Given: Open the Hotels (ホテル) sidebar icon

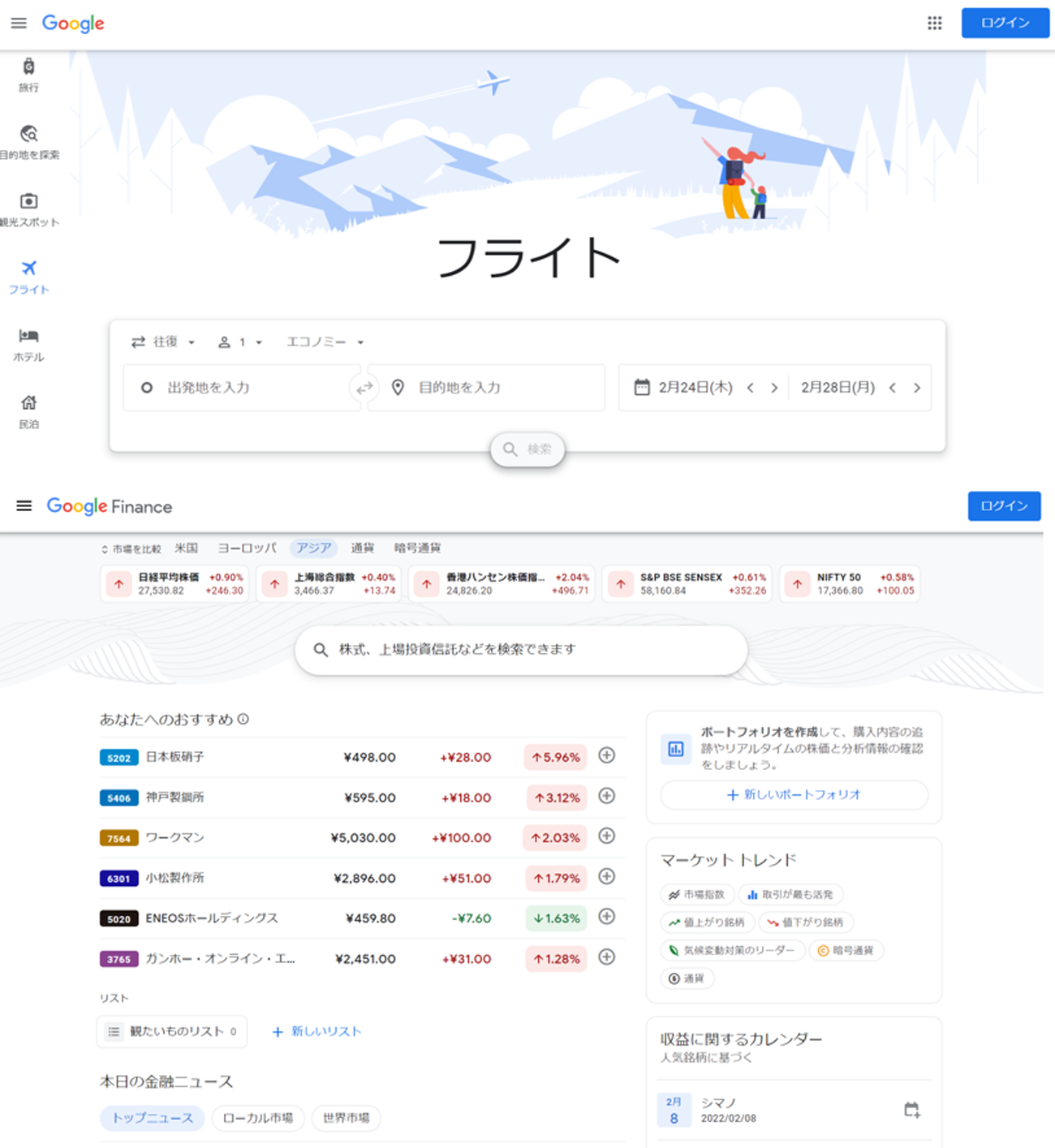Looking at the screenshot, I should pyautogui.click(x=28, y=337).
